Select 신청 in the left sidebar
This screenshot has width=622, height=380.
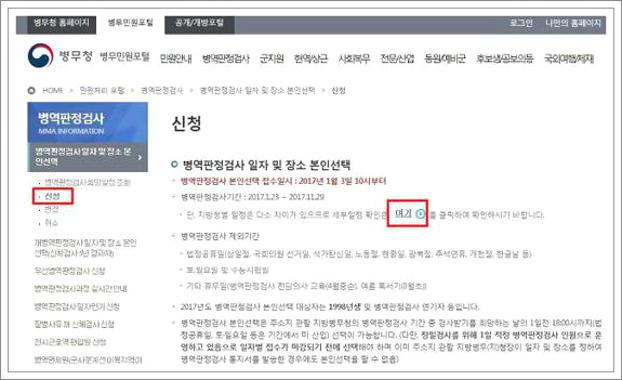(x=52, y=196)
